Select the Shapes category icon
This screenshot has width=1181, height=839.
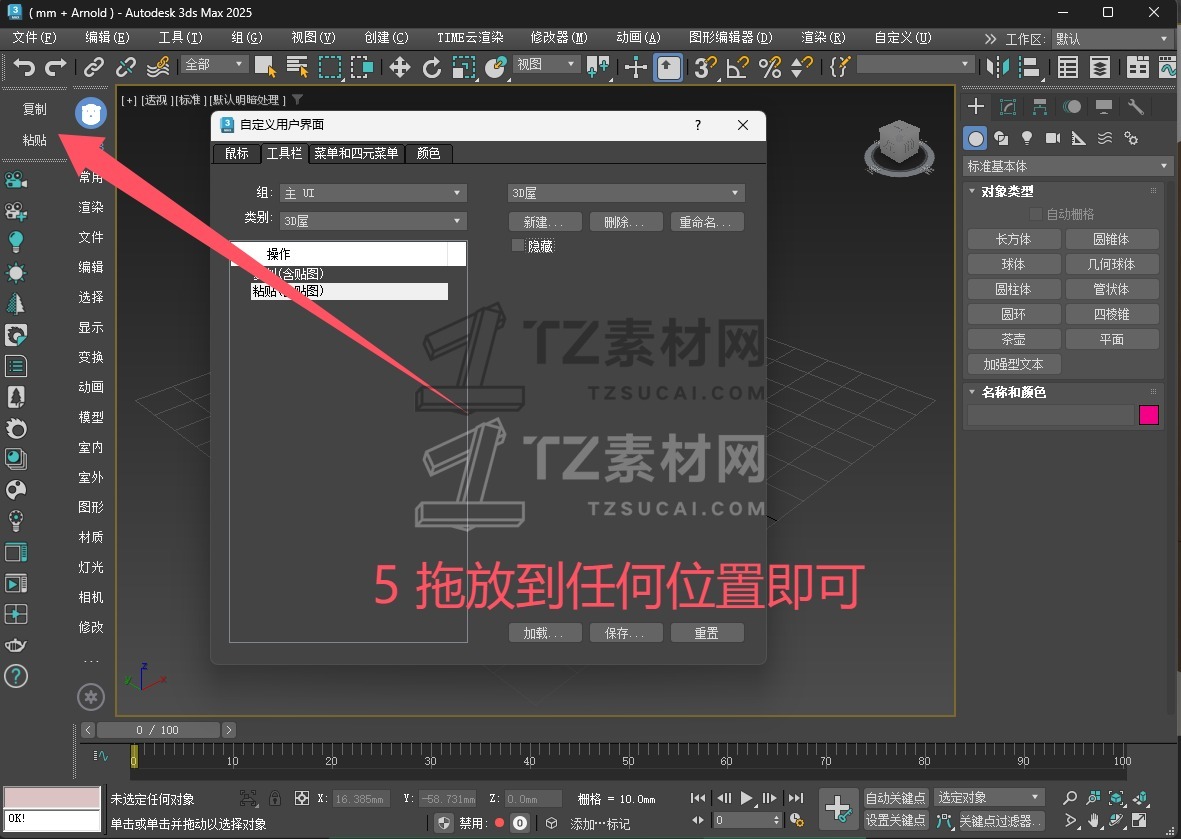[x=1001, y=139]
